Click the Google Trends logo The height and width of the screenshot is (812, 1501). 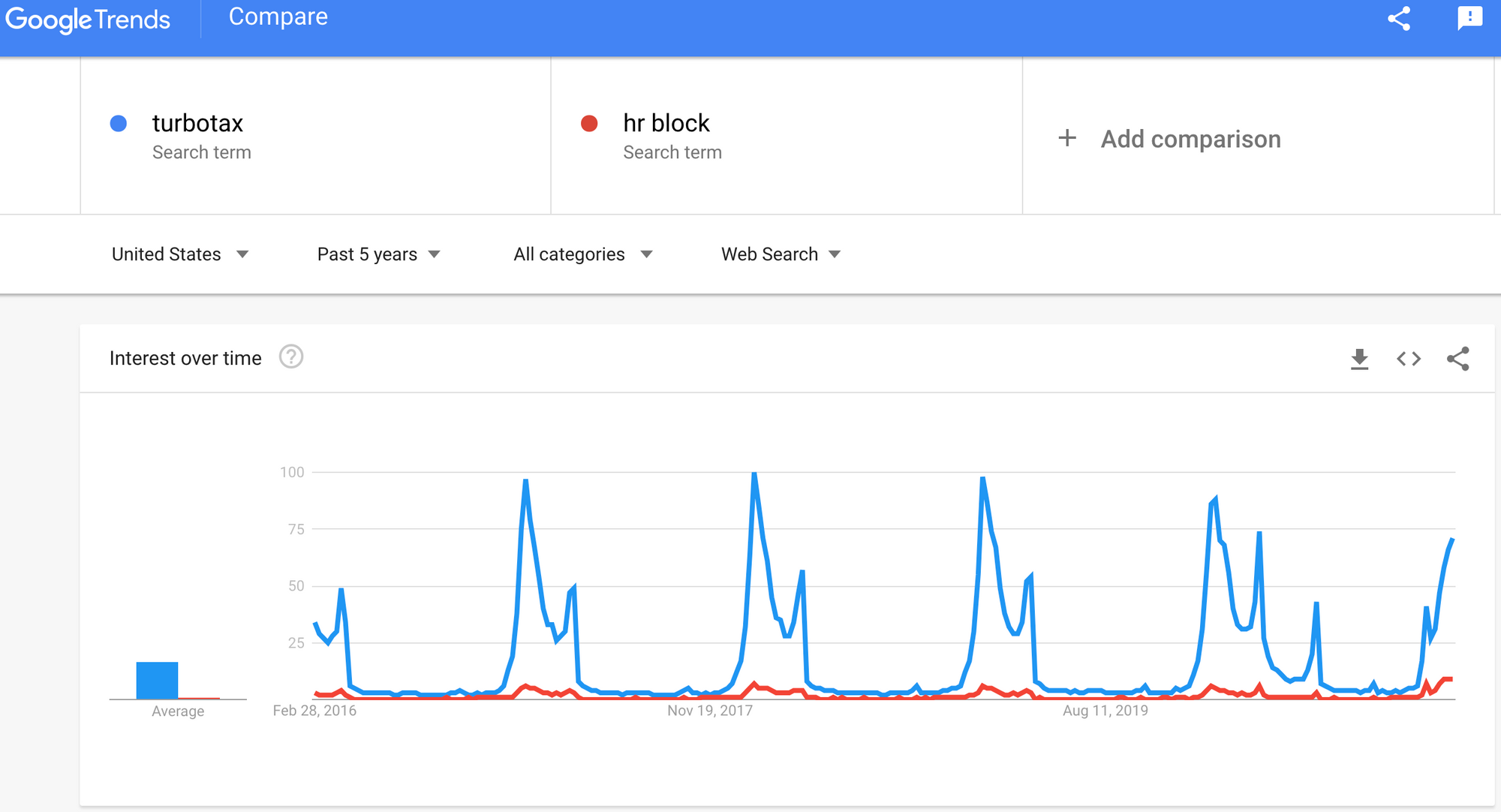88,20
